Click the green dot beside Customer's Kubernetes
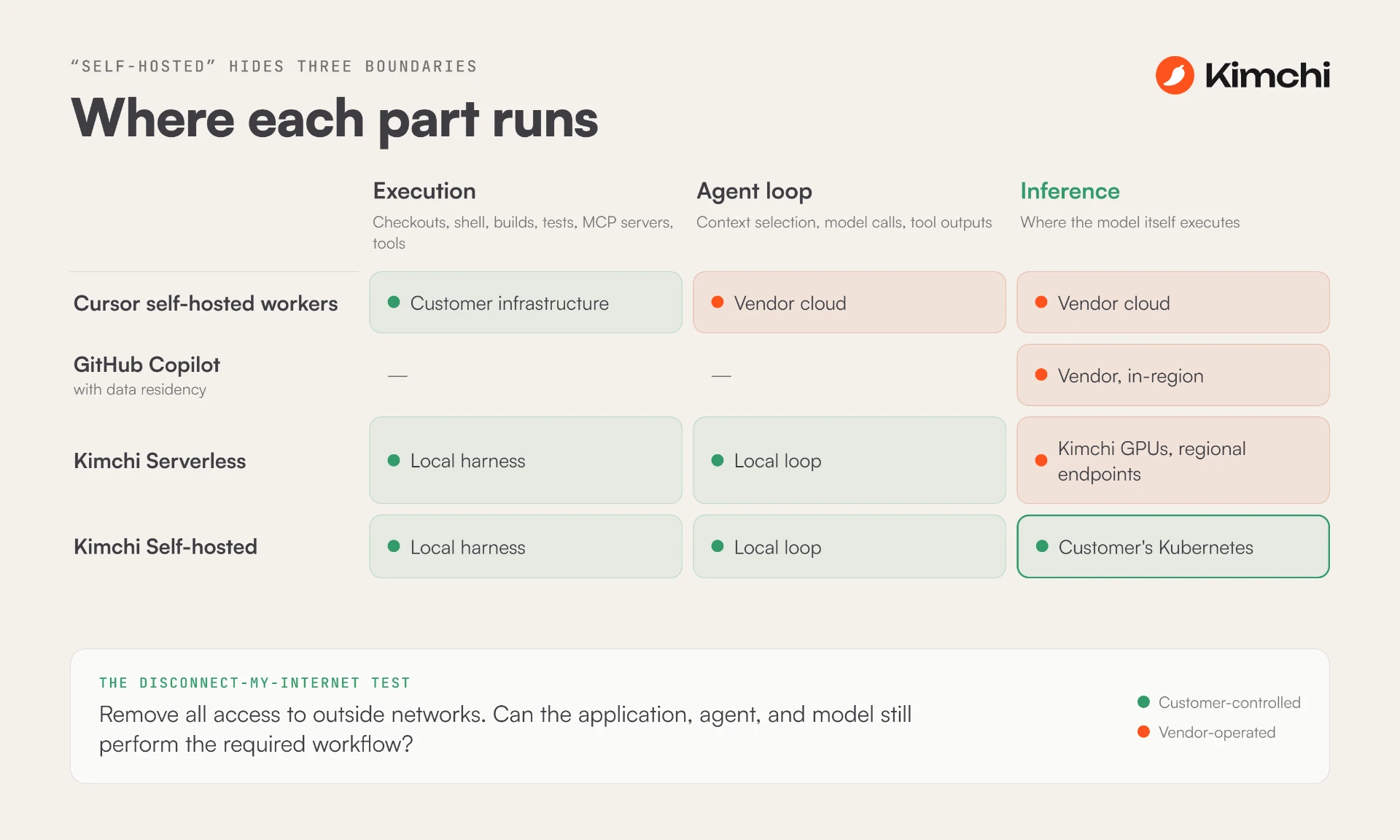The width and height of the screenshot is (1400, 840). [x=1042, y=546]
